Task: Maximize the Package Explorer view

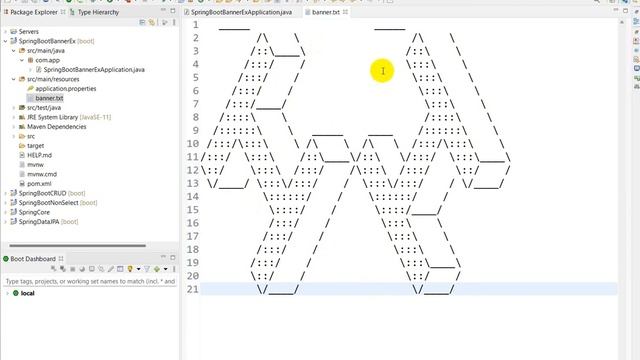Action: (x=173, y=10)
